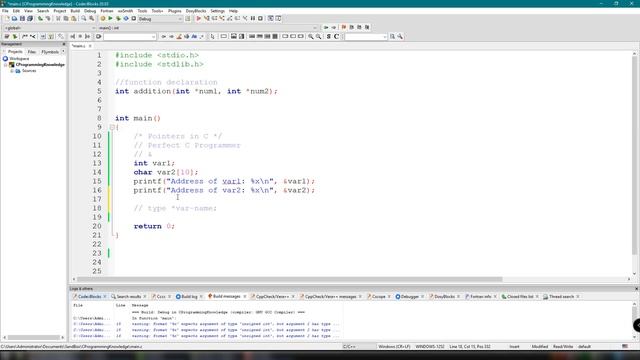640x360 pixels.
Task: Click the Zoom out icon on the lower toolbar
Action: 318,37
